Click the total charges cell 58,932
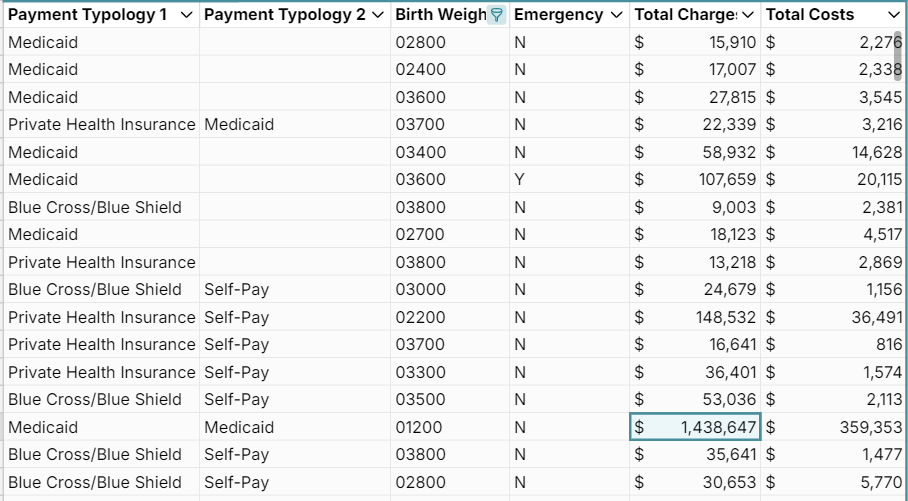908x501 pixels. point(695,152)
